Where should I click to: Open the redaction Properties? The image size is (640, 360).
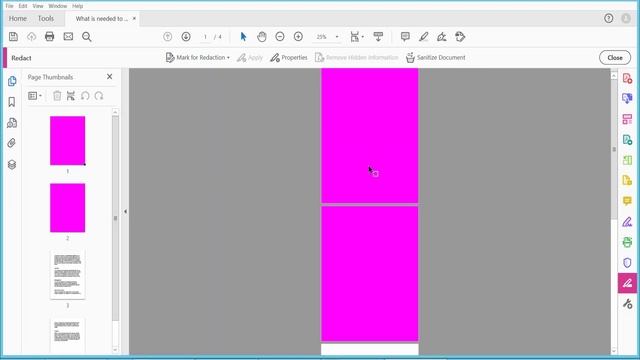[x=289, y=58]
